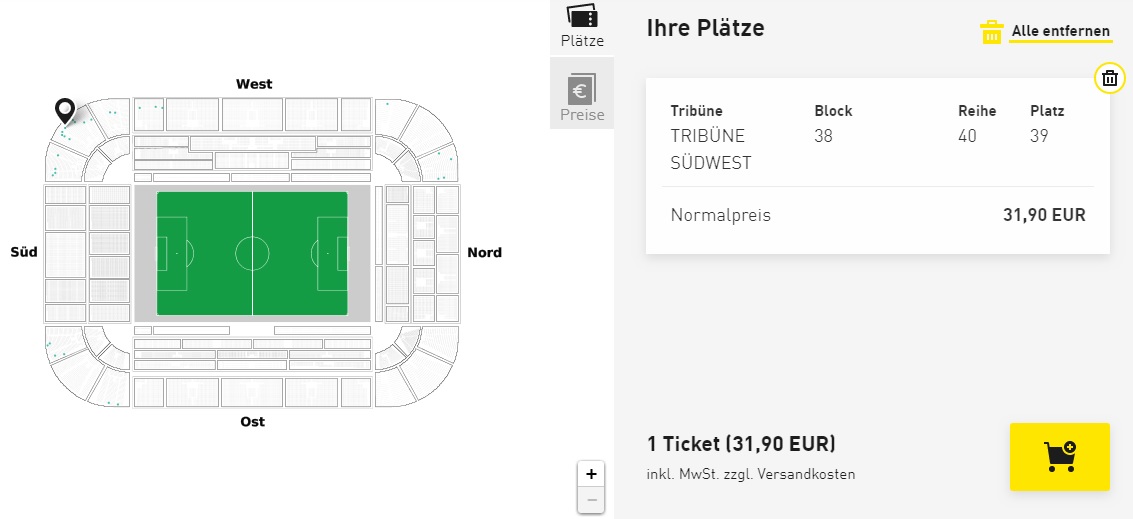
Task: Click the 'West' stand label
Action: [254, 84]
